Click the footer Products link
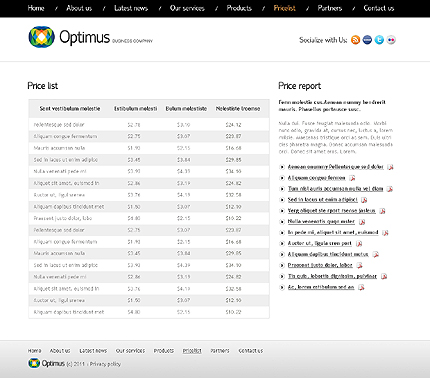 [164, 351]
